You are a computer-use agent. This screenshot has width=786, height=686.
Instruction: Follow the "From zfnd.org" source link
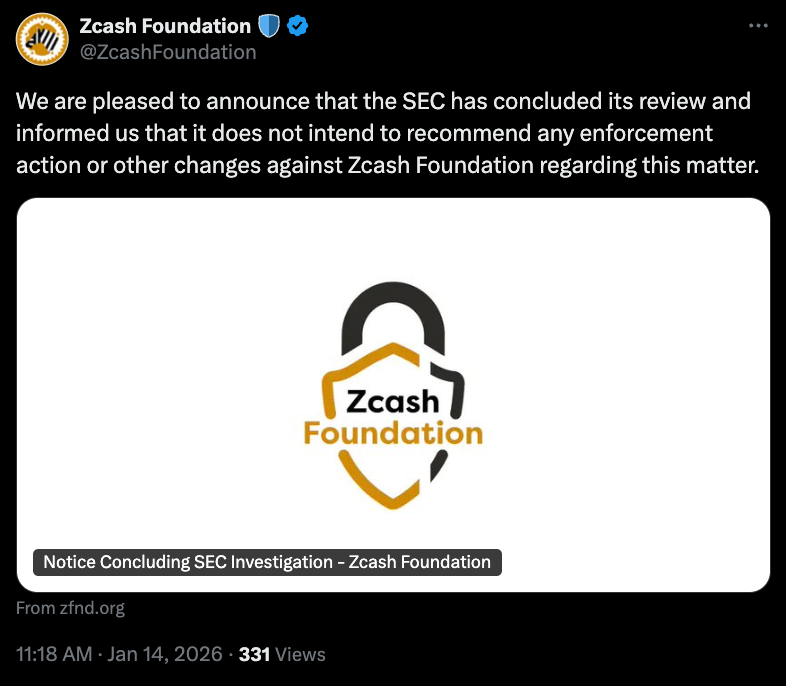(70, 608)
